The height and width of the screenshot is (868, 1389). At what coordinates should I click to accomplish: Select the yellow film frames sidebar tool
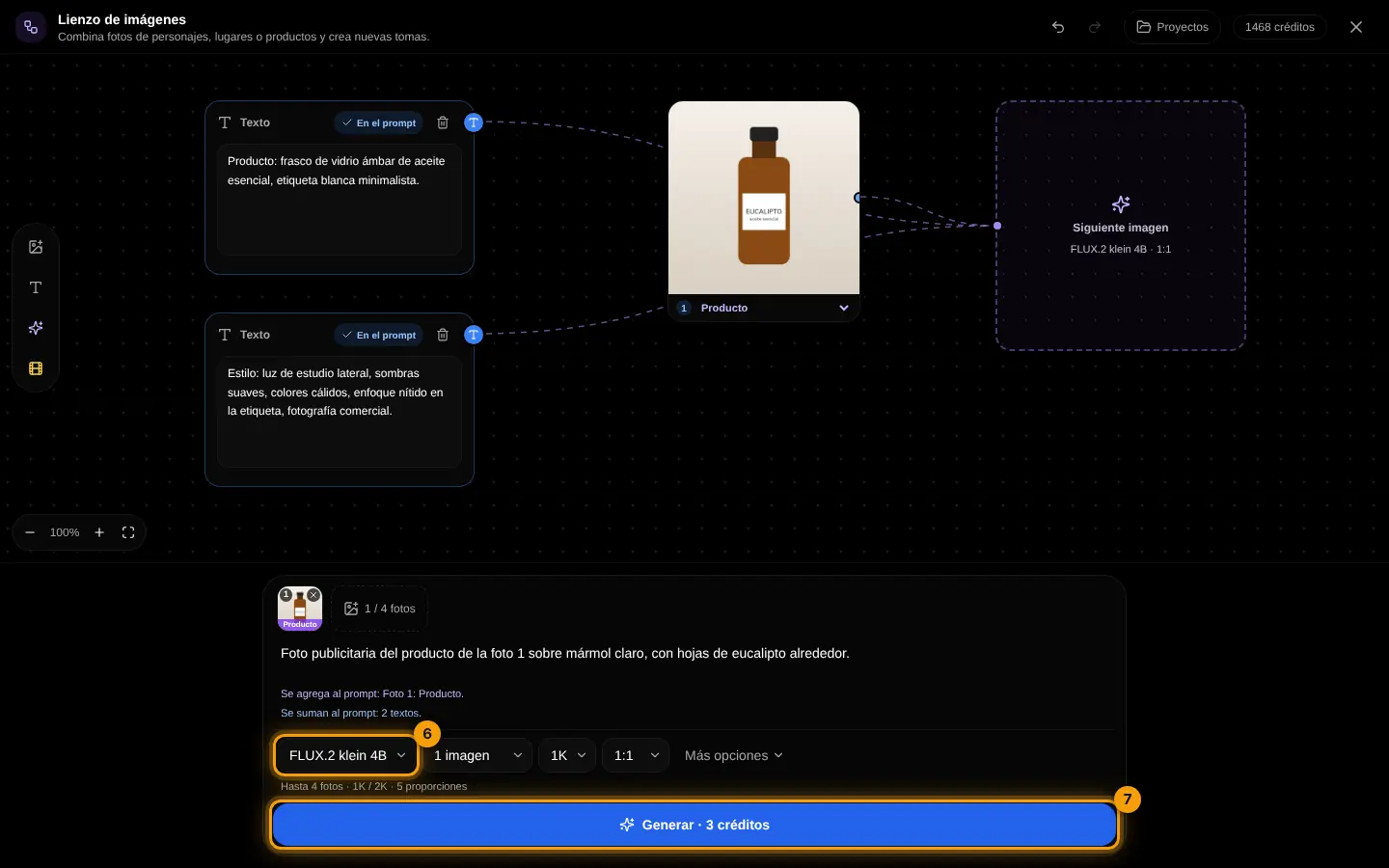[36, 368]
